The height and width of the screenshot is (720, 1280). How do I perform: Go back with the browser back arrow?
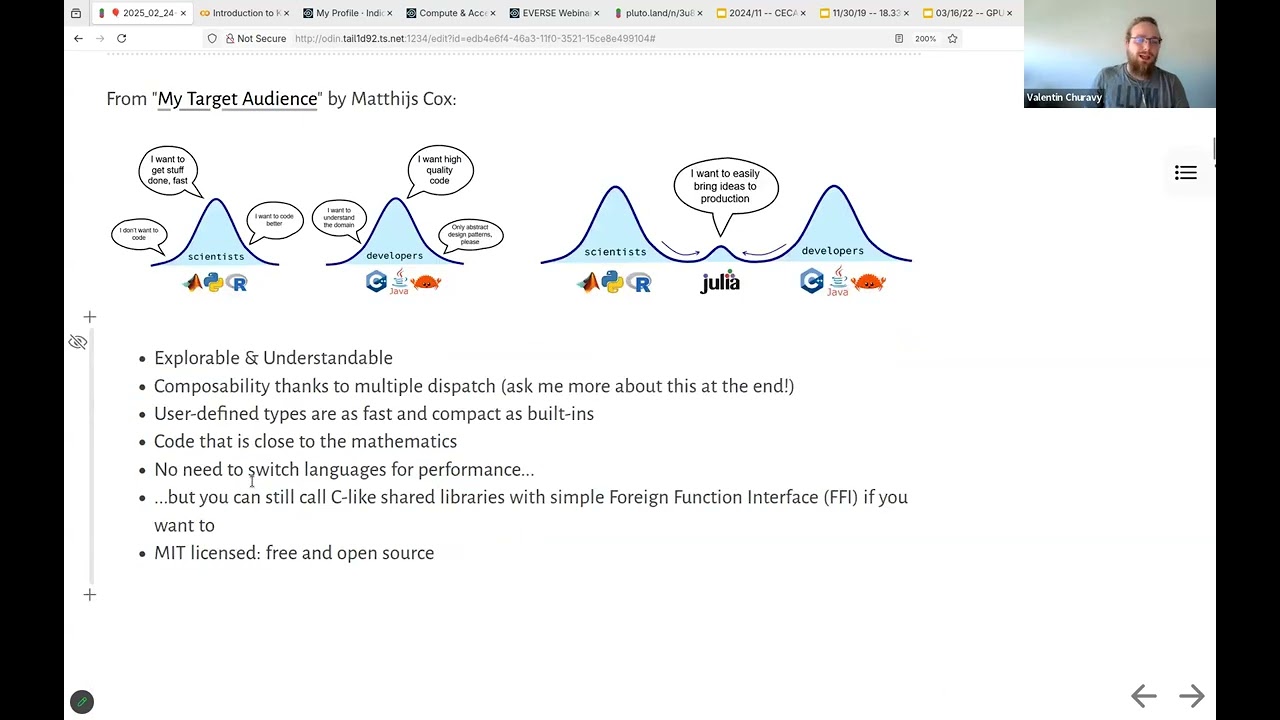point(78,38)
